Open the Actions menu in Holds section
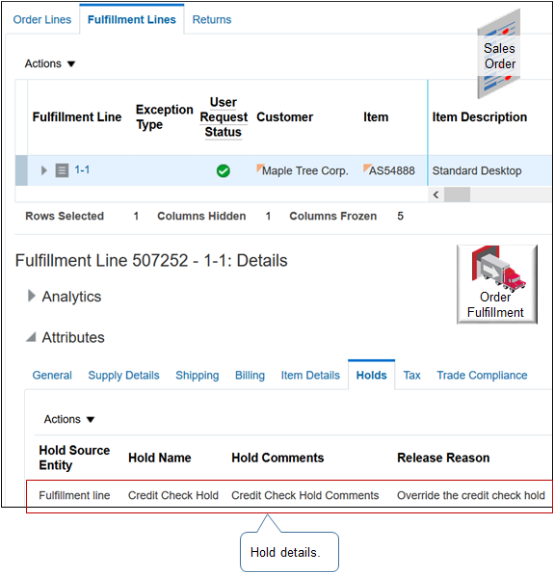This screenshot has height=573, width=554. click(x=69, y=419)
